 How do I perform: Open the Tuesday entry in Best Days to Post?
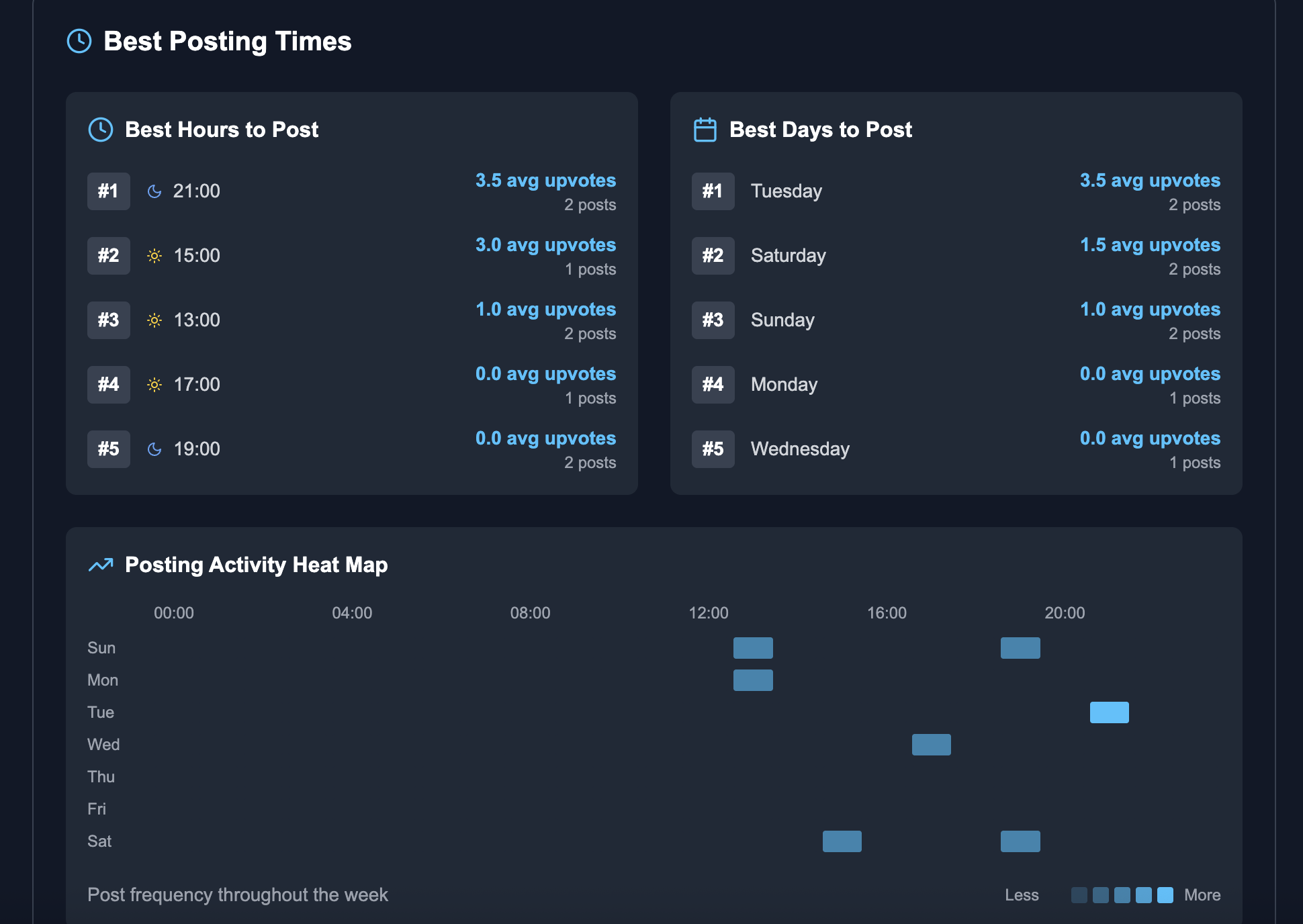pyautogui.click(x=786, y=191)
